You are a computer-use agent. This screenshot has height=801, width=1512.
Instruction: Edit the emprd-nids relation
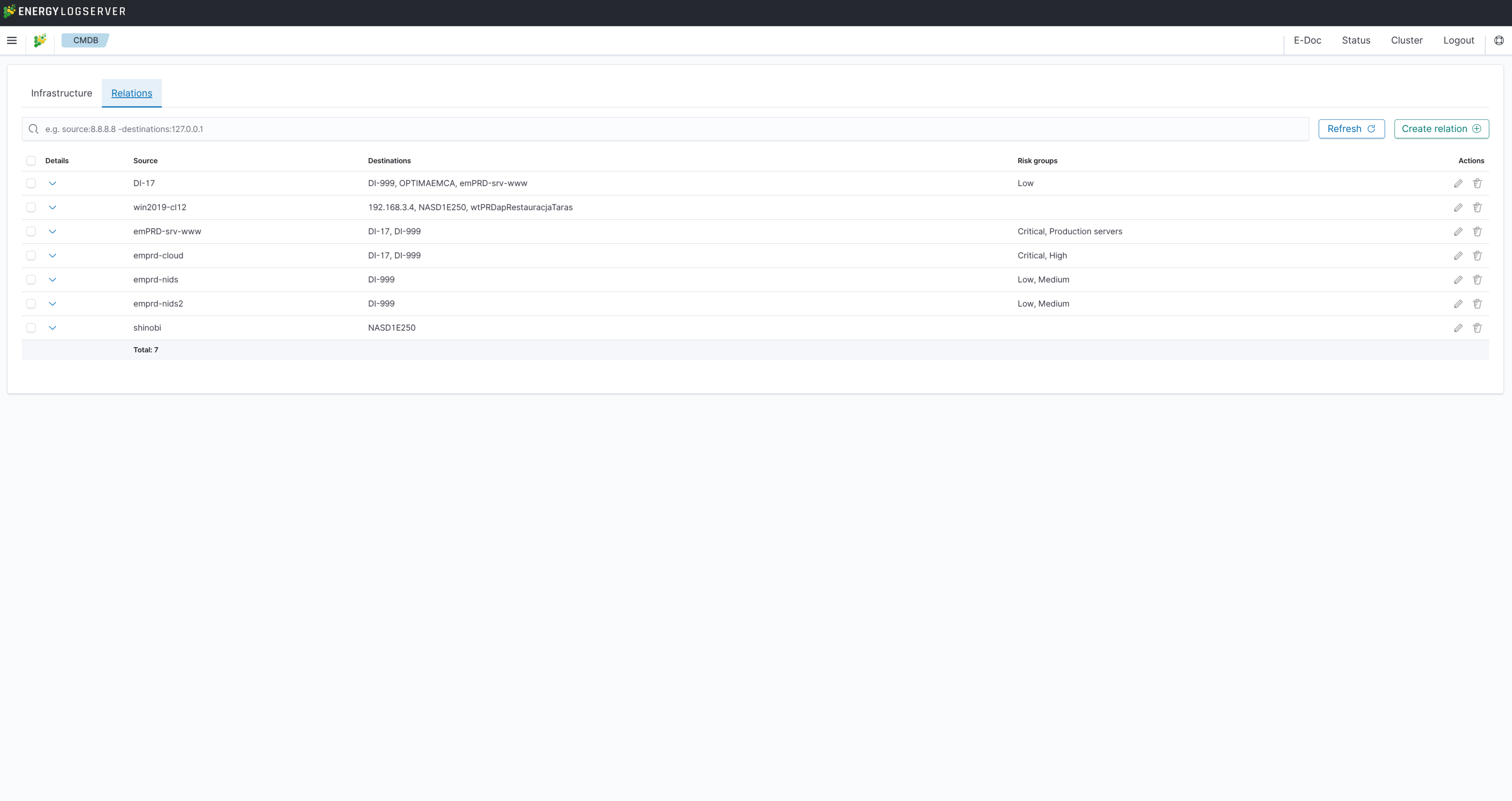pos(1458,280)
